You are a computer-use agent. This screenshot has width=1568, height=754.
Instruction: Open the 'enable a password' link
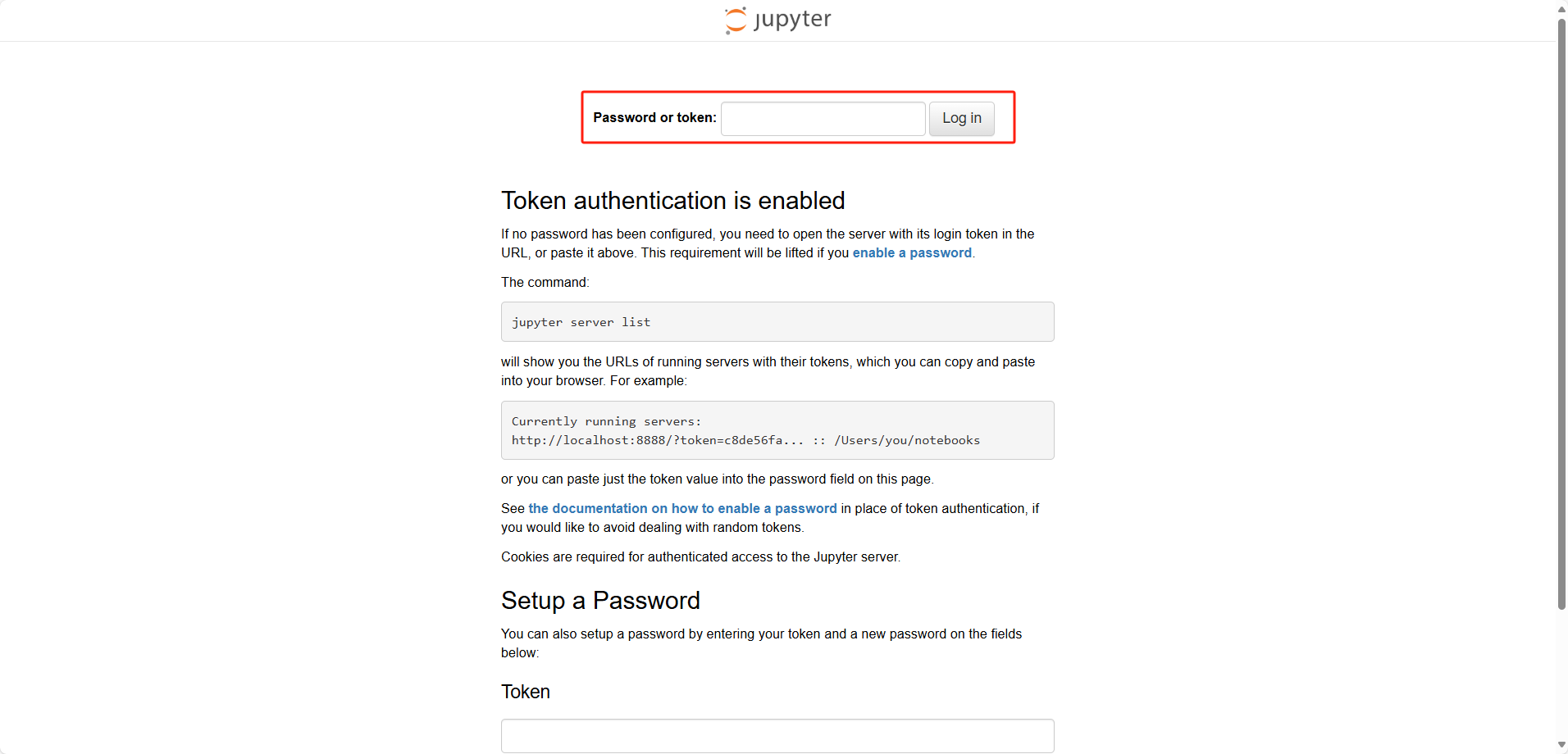point(911,253)
